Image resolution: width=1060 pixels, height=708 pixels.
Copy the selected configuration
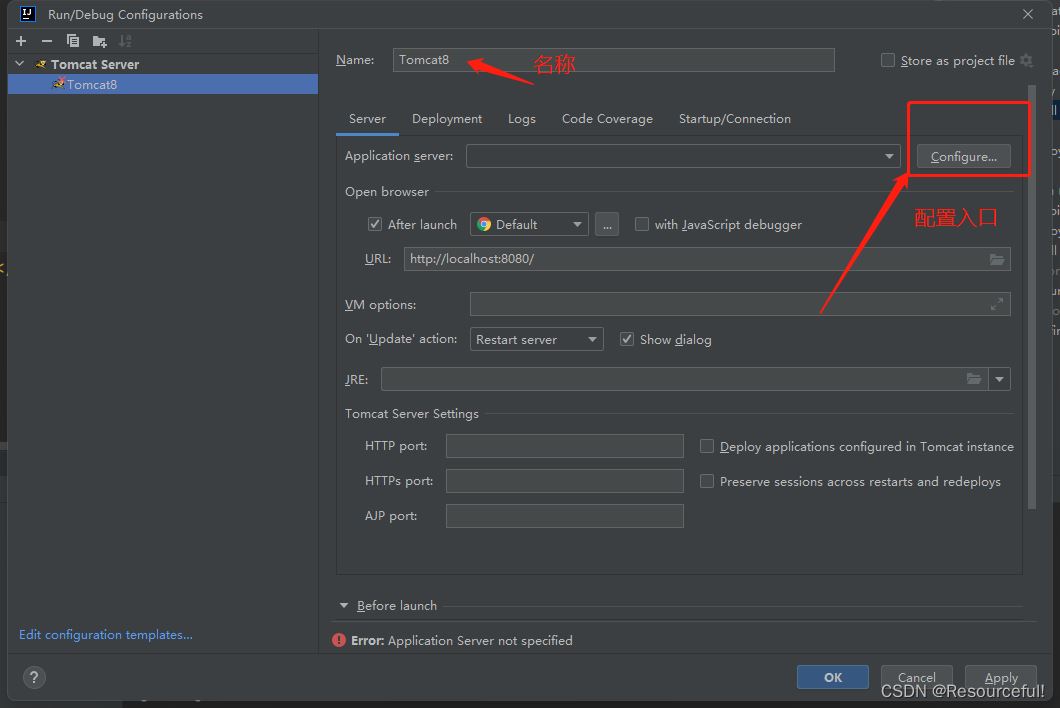[x=72, y=41]
